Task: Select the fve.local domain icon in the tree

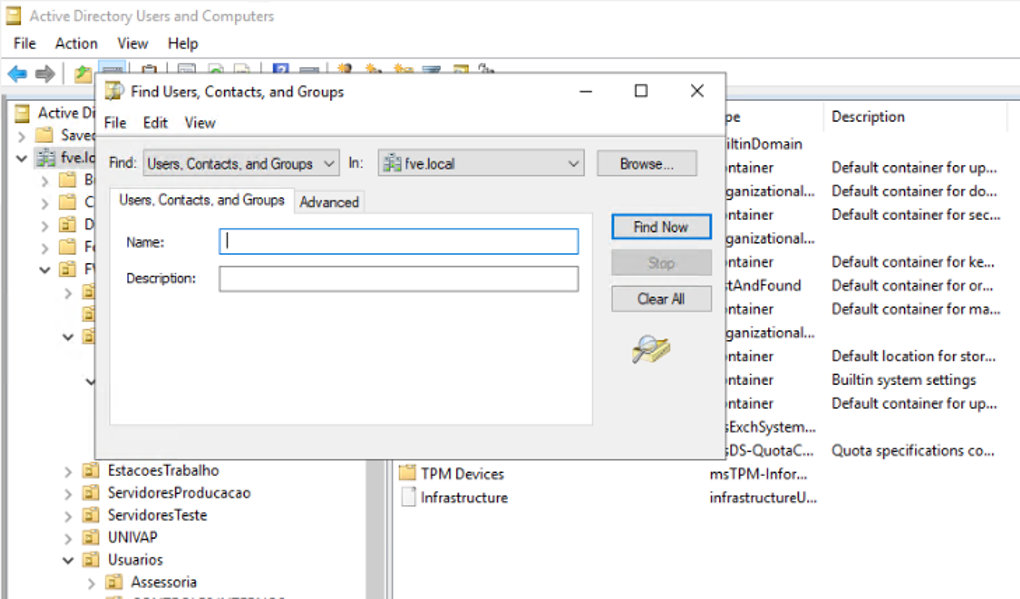Action: tap(46, 157)
